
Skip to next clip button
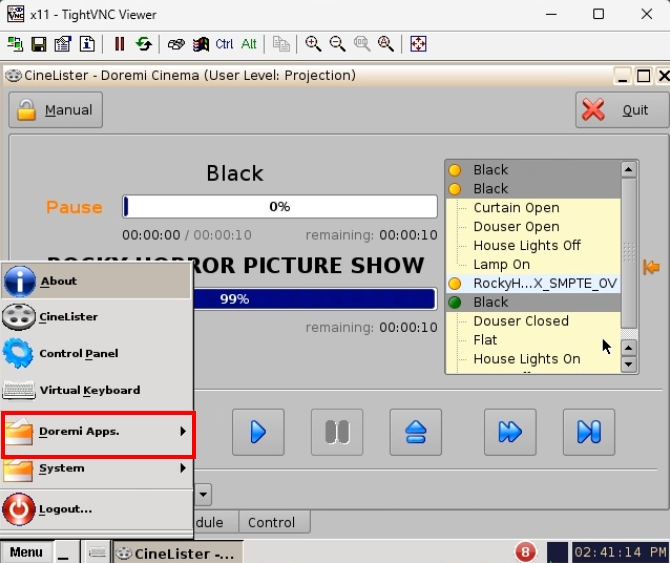[588, 431]
